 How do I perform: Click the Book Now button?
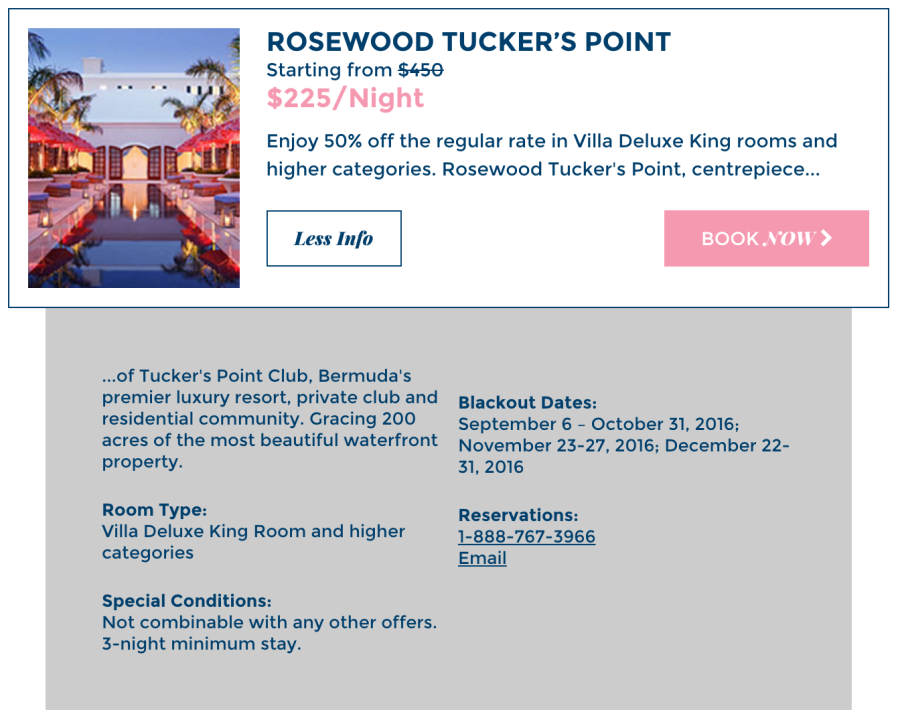765,238
